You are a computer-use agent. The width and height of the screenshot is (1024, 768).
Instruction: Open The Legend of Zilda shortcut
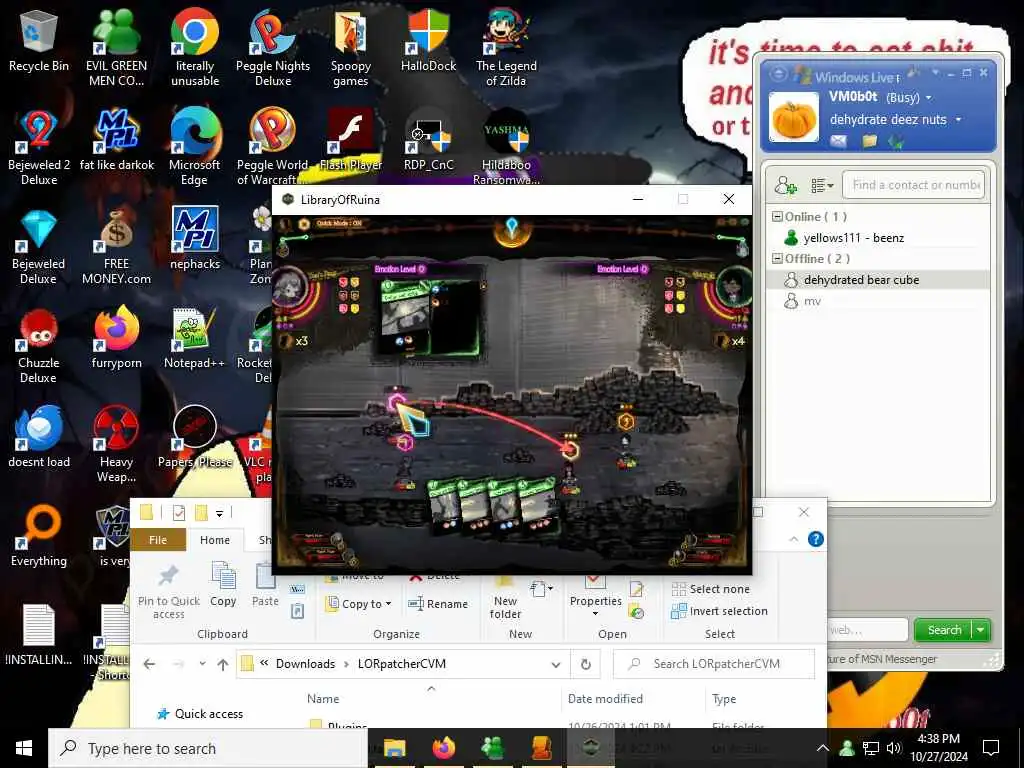pyautogui.click(x=506, y=47)
